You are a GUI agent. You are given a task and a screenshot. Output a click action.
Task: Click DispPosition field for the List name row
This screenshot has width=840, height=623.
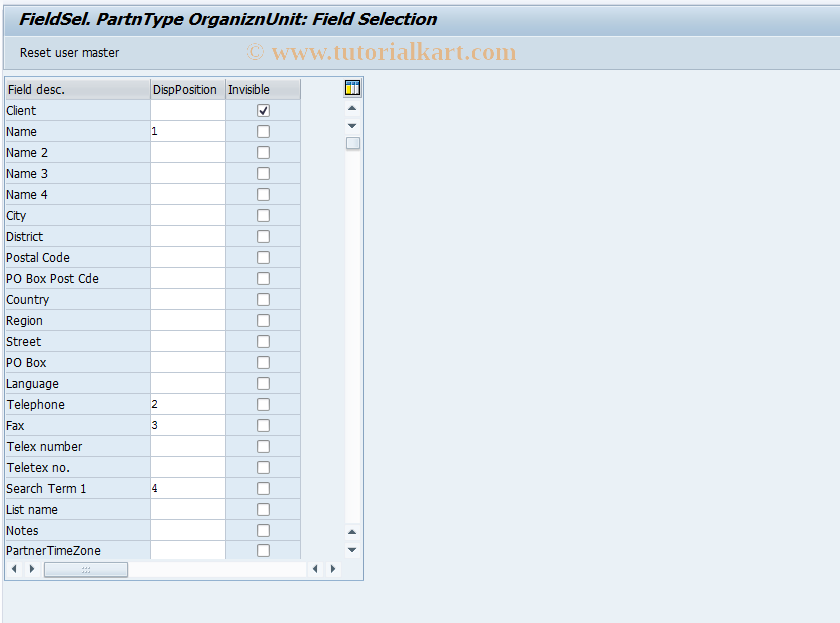pyautogui.click(x=188, y=509)
